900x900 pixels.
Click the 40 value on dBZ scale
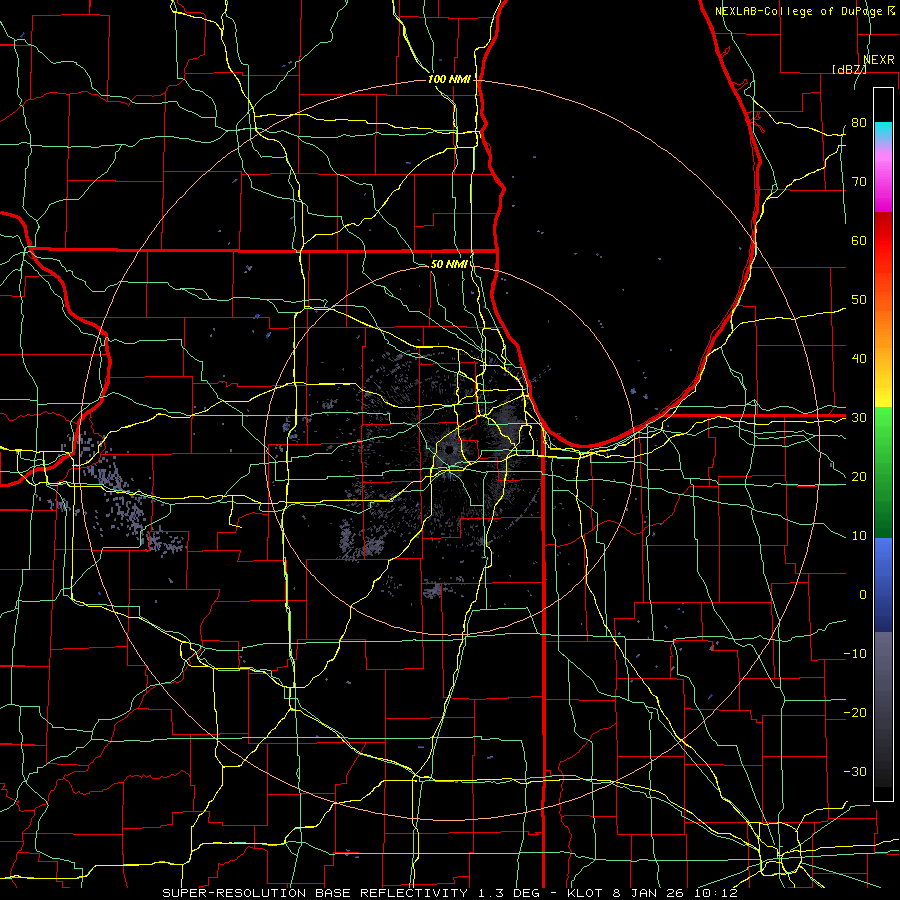[859, 359]
